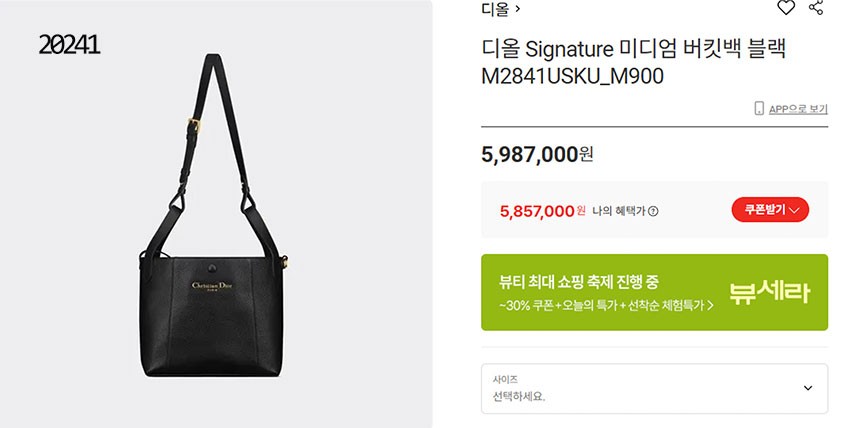Image resolution: width=860 pixels, height=428 pixels.
Task: Click the 20241 watermark text on image
Action: coord(69,44)
